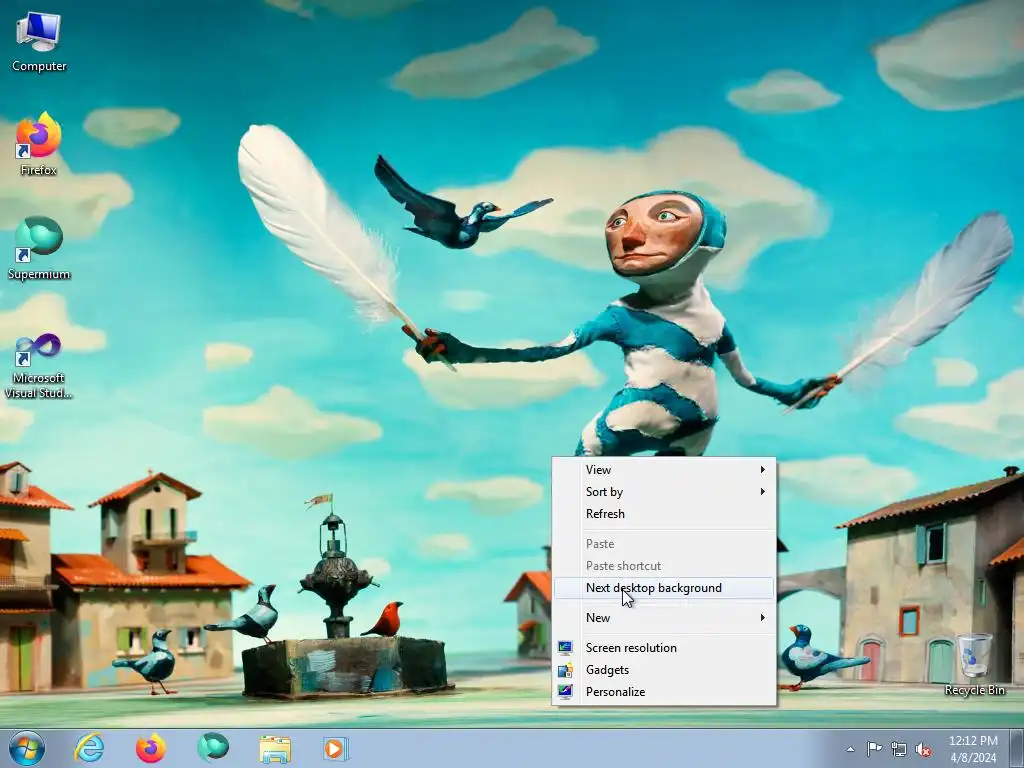Select the Firefox desktop shortcut
Screen dimensions: 1024x768
point(39,144)
